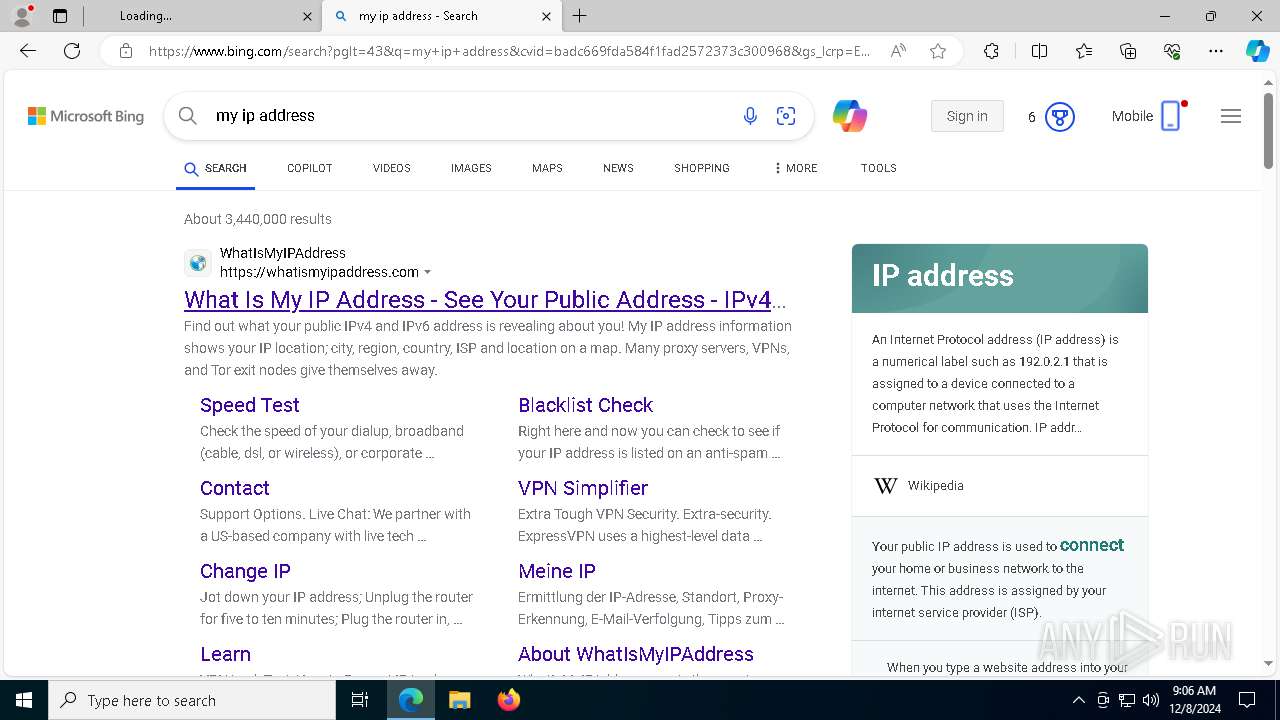Open File Explorer from taskbar
Viewport: 1280px width, 720px height.
[459, 700]
